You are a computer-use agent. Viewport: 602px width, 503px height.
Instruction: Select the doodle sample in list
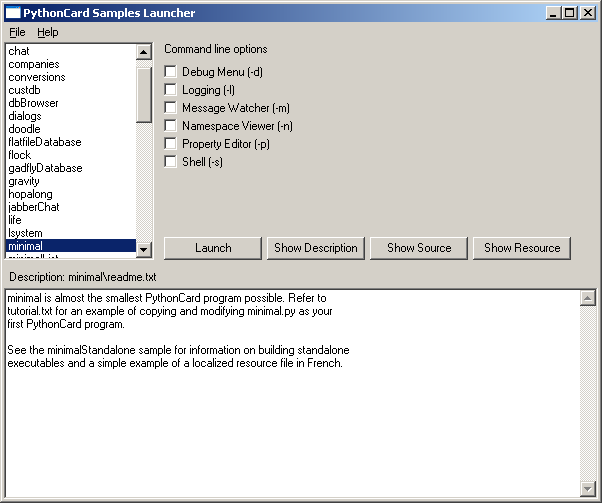(x=25, y=129)
